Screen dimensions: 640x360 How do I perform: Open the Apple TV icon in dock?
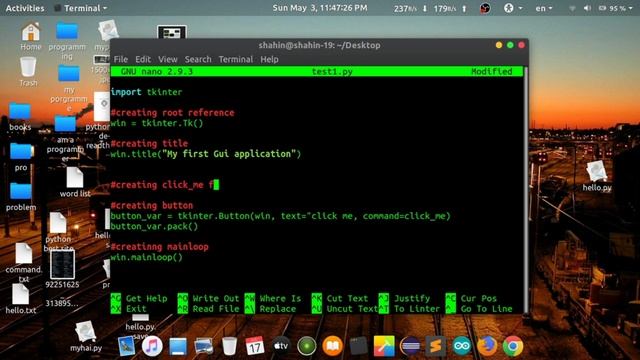click(x=281, y=346)
